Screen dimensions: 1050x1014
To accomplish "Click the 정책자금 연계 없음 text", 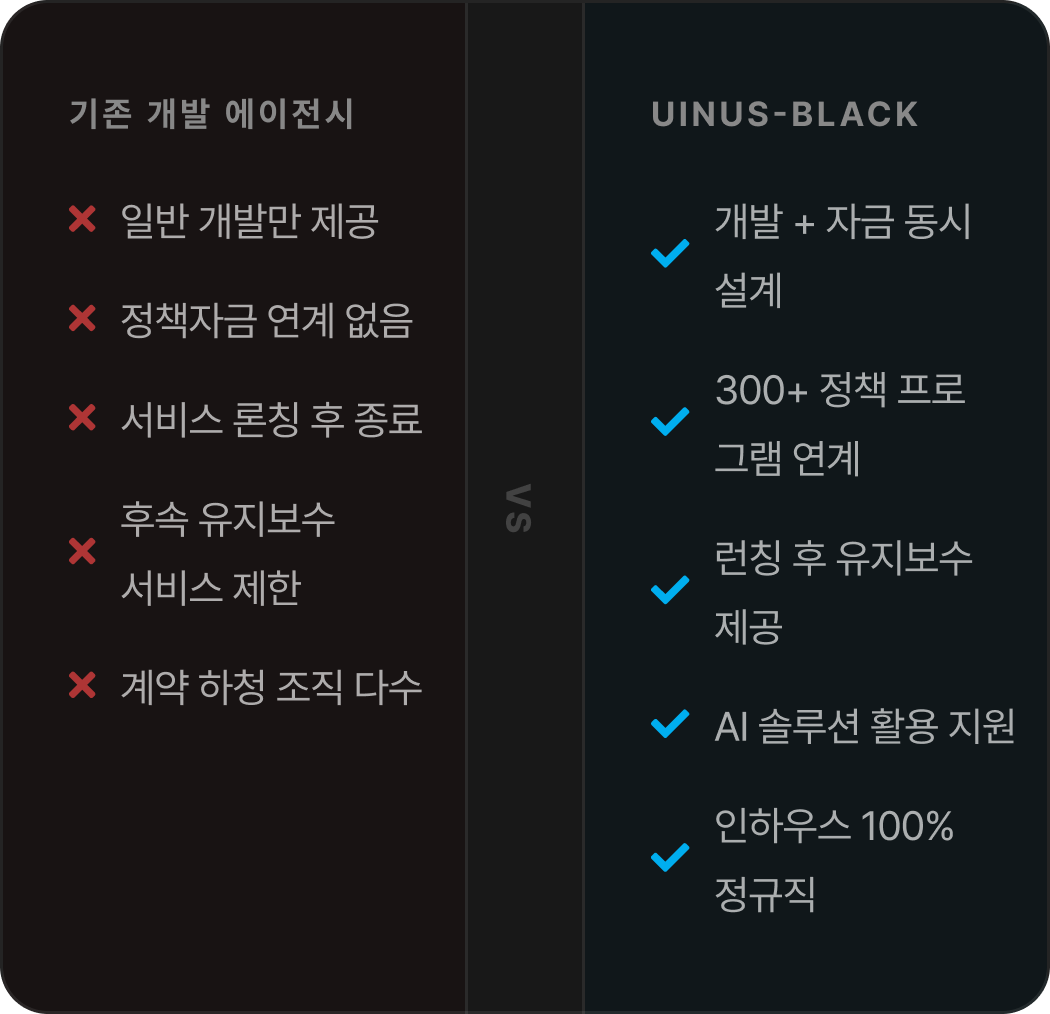I will pyautogui.click(x=266, y=321).
